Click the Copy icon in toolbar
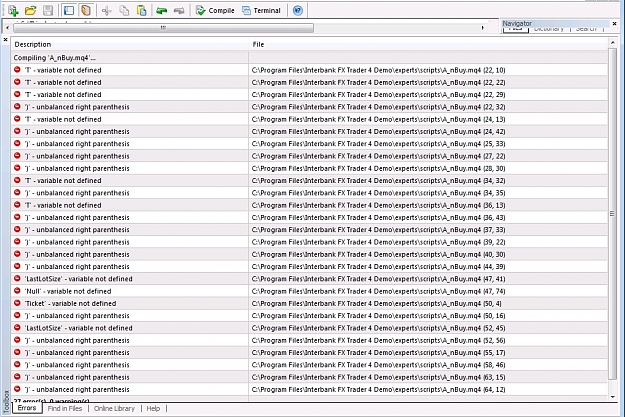The image size is (625, 417). 124,11
